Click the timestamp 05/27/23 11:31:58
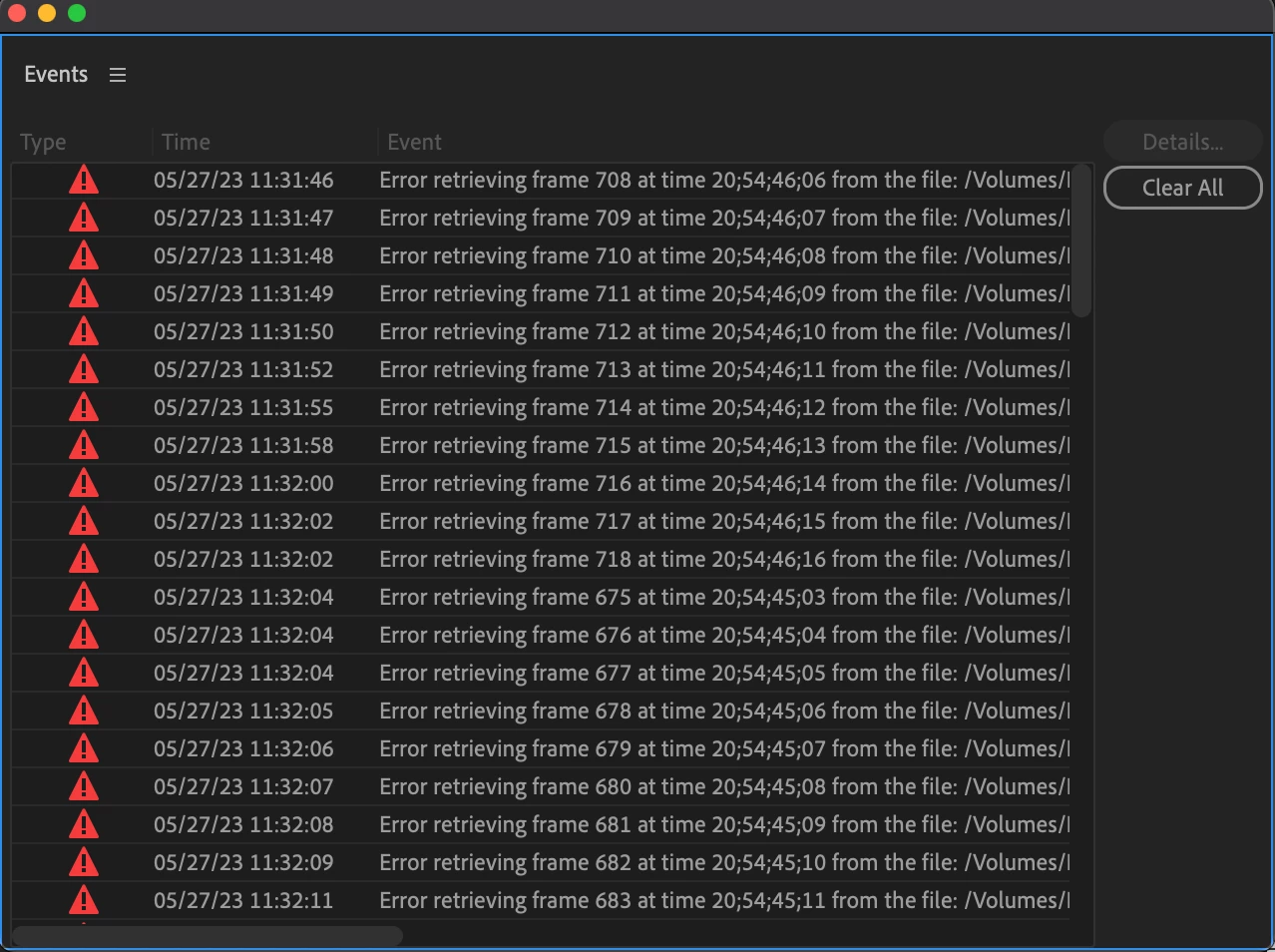 [x=243, y=446]
